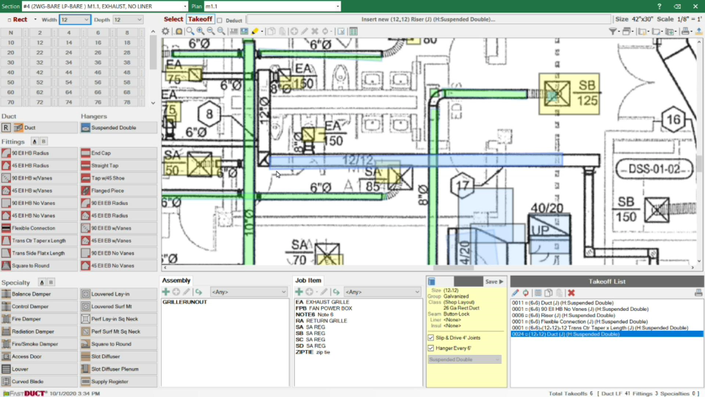Switch to the Select mode tab
Screen dimensions: 705x397
(x=173, y=19)
